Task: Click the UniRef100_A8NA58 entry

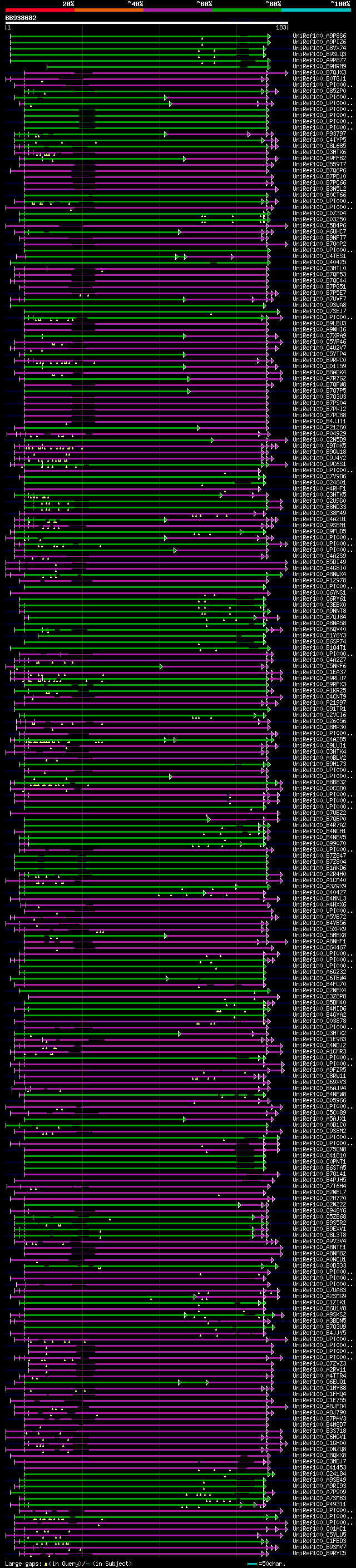Action: click(319, 624)
